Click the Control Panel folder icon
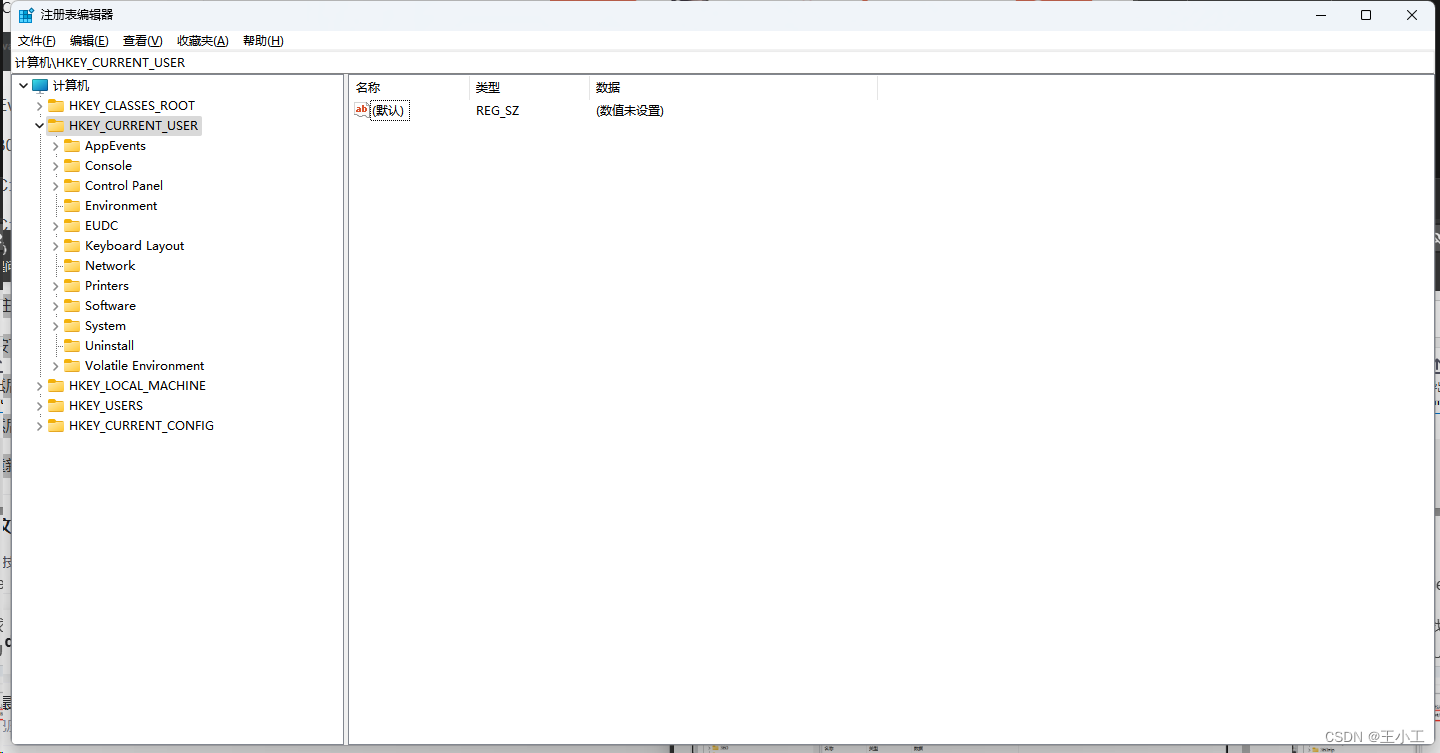 (72, 186)
